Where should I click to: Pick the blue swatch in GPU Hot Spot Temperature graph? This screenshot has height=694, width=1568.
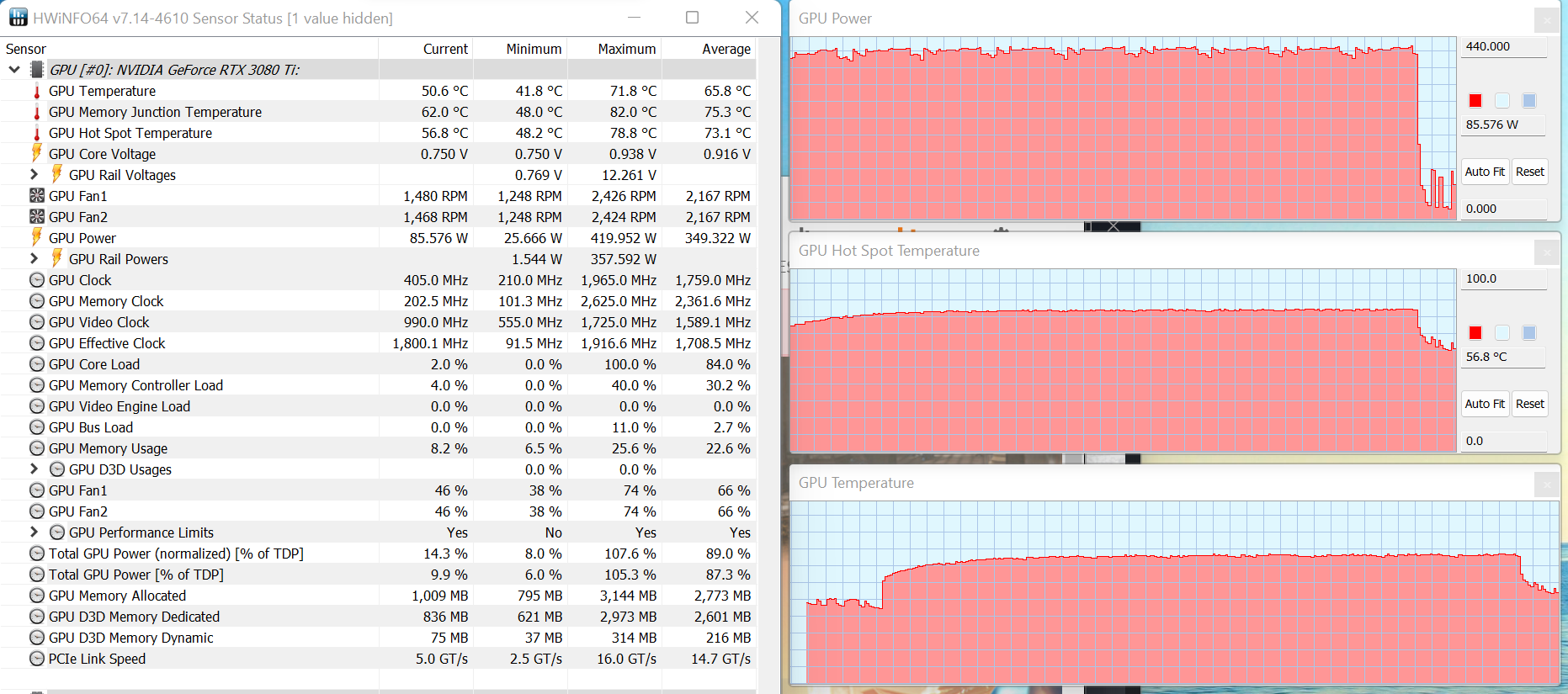click(1529, 333)
